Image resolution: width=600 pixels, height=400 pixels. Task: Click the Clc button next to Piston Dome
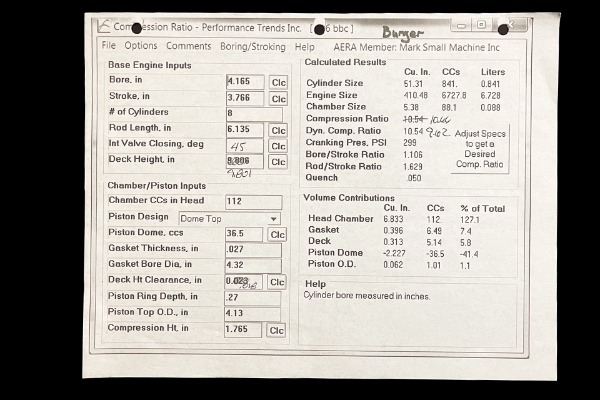coord(277,234)
